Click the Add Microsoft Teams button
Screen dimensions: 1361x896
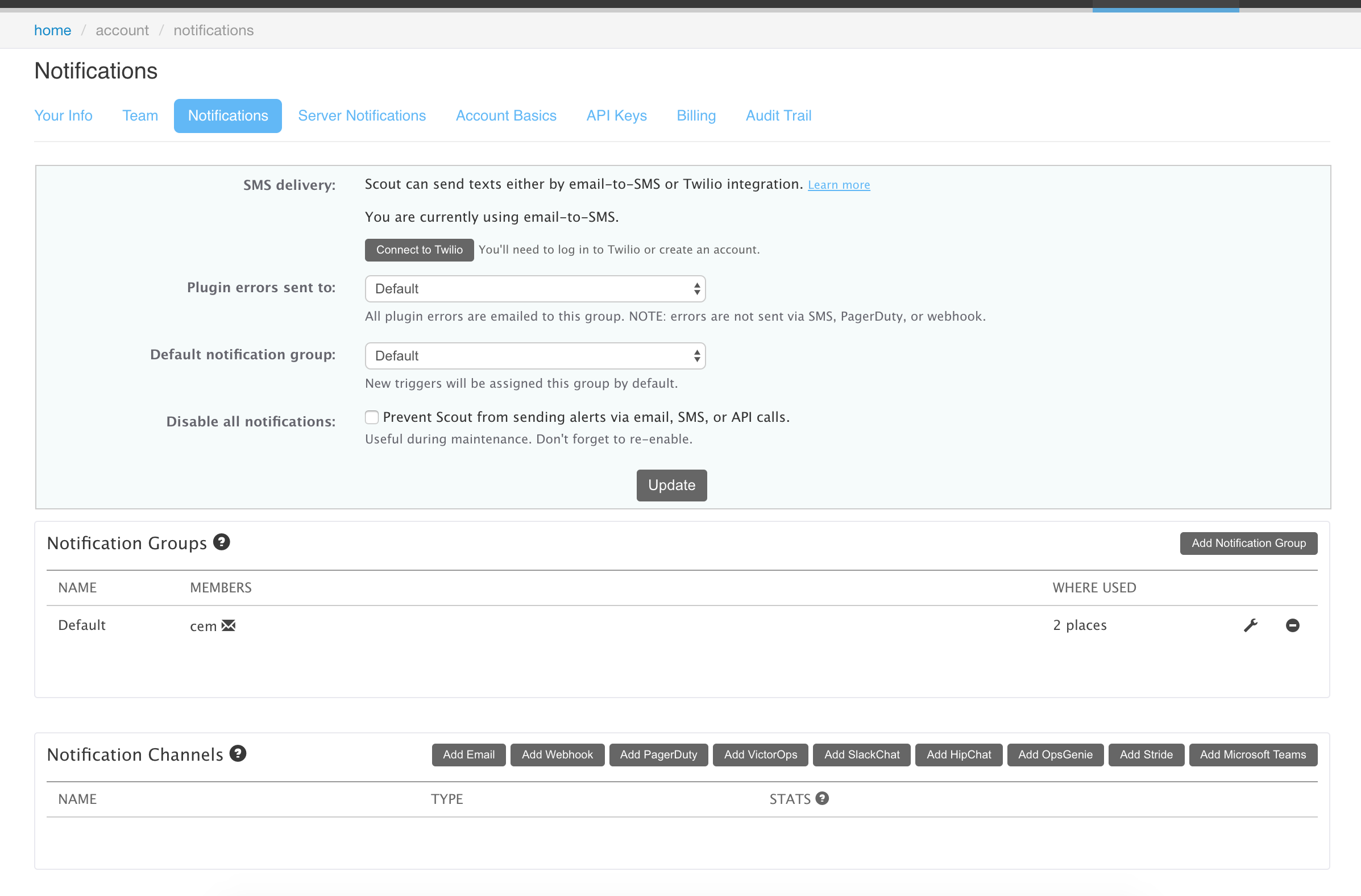[x=1252, y=754]
